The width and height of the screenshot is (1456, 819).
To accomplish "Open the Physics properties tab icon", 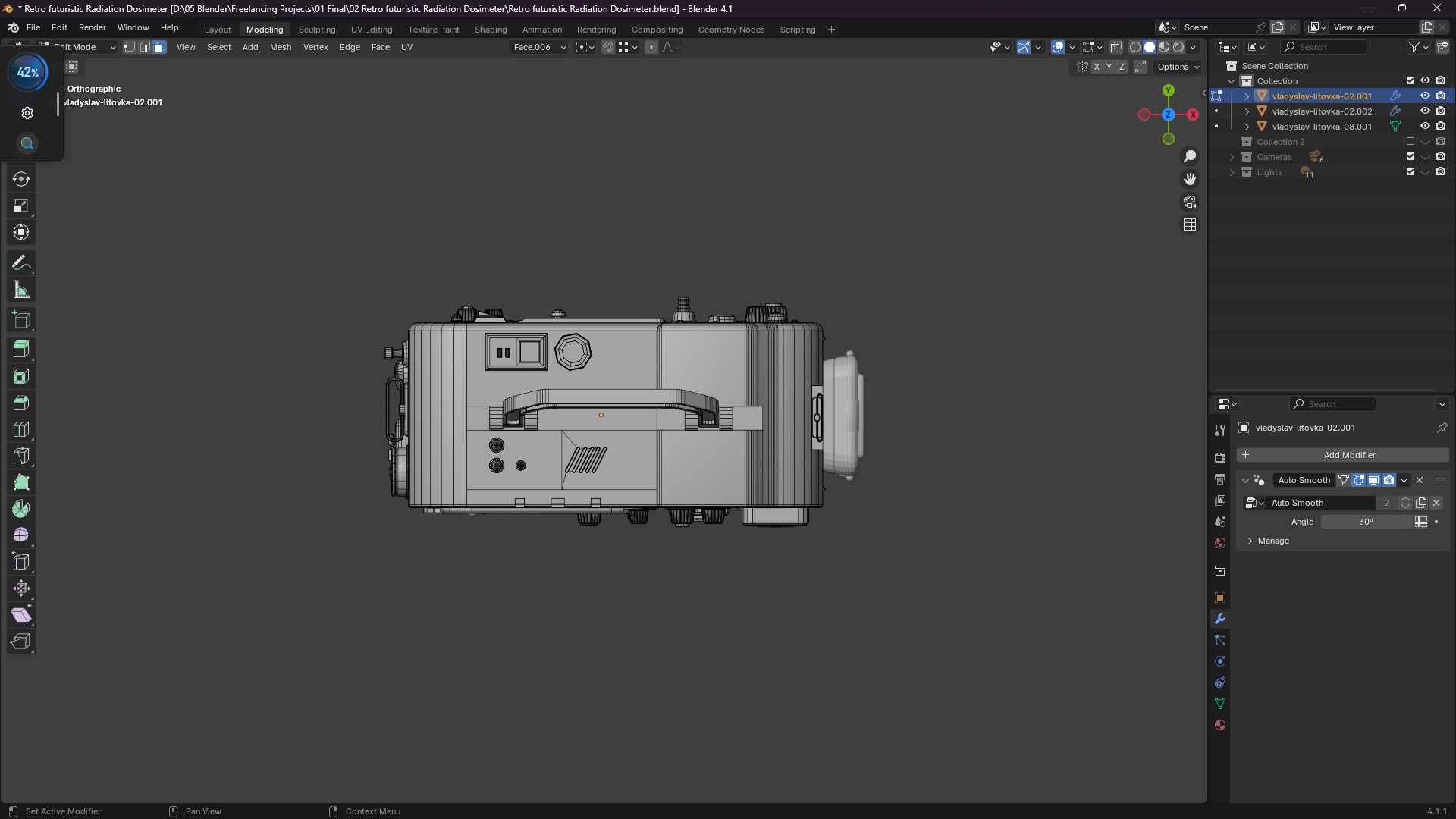I will 1219,661.
